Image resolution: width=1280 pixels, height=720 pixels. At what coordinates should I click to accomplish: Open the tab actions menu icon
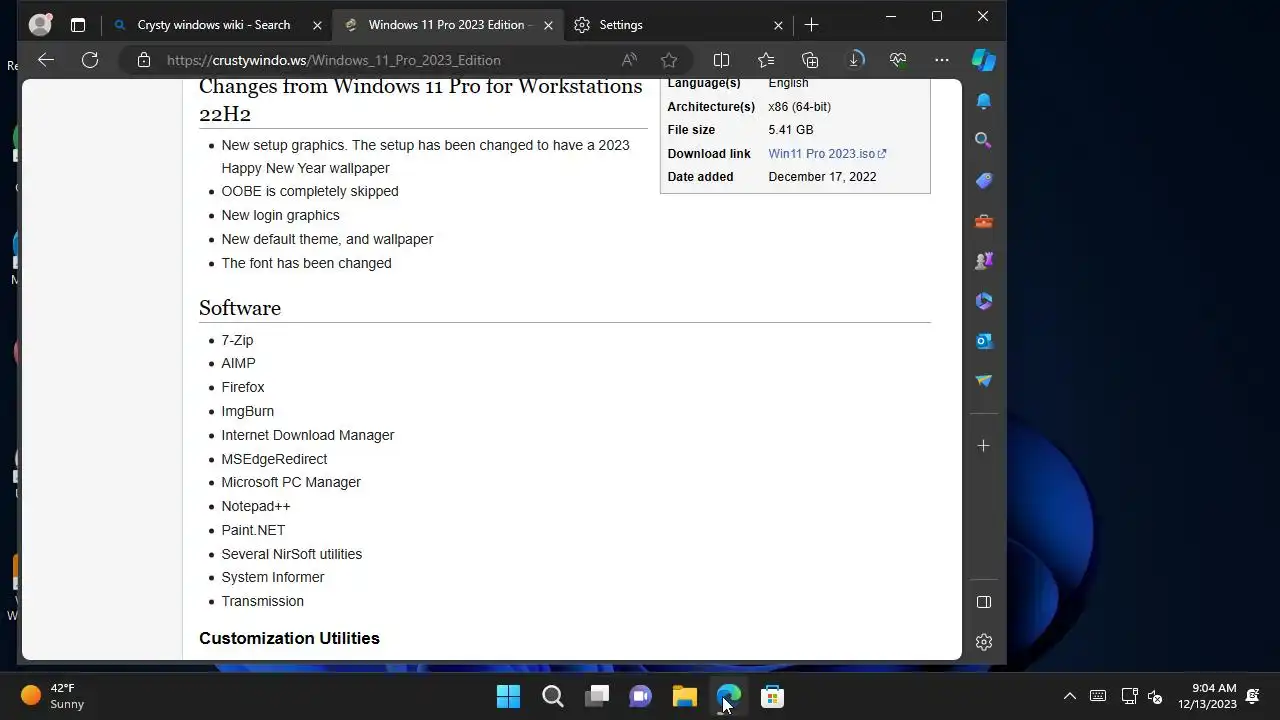tap(78, 25)
